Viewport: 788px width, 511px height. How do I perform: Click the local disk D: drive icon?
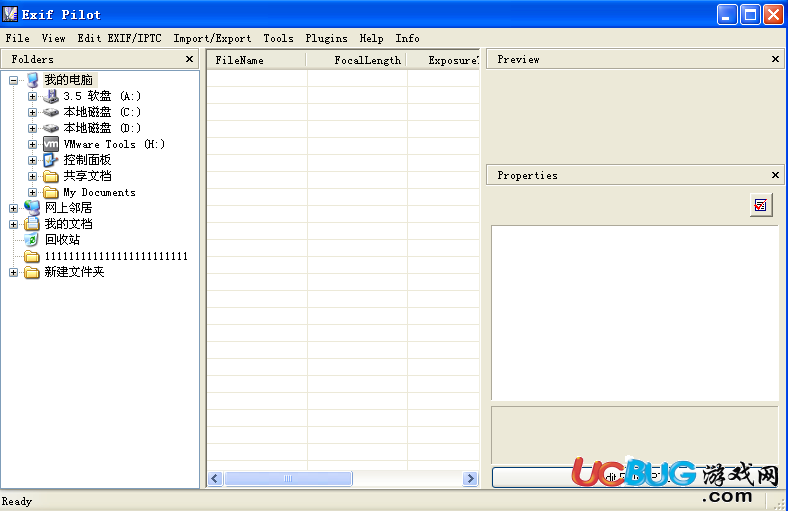coord(51,129)
